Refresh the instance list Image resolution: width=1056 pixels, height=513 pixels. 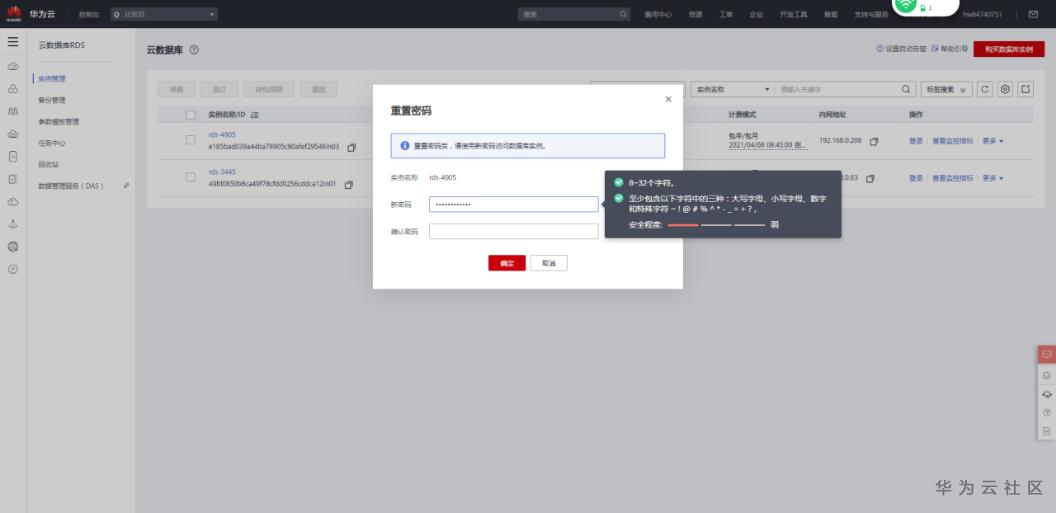tap(985, 90)
